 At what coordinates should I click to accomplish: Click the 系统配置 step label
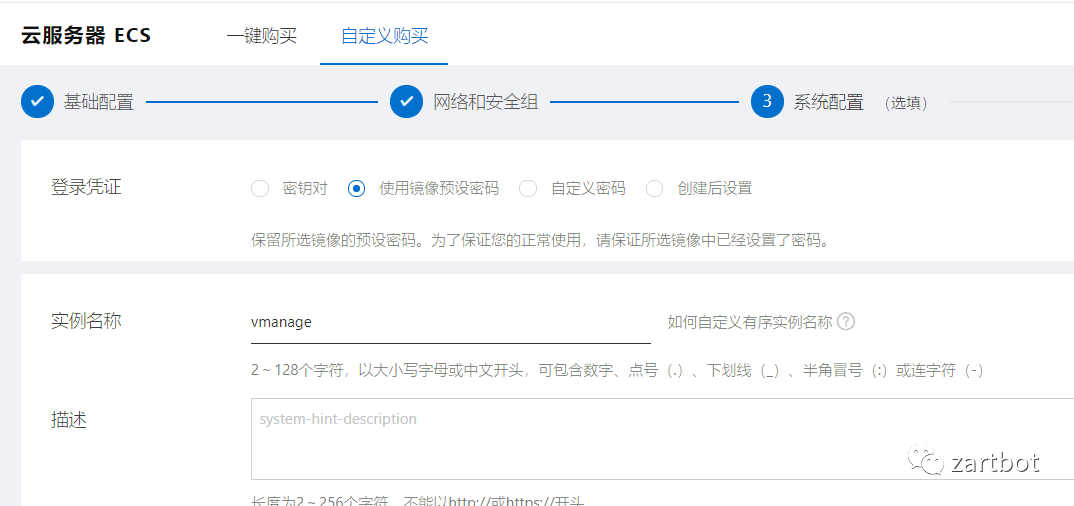click(x=829, y=102)
